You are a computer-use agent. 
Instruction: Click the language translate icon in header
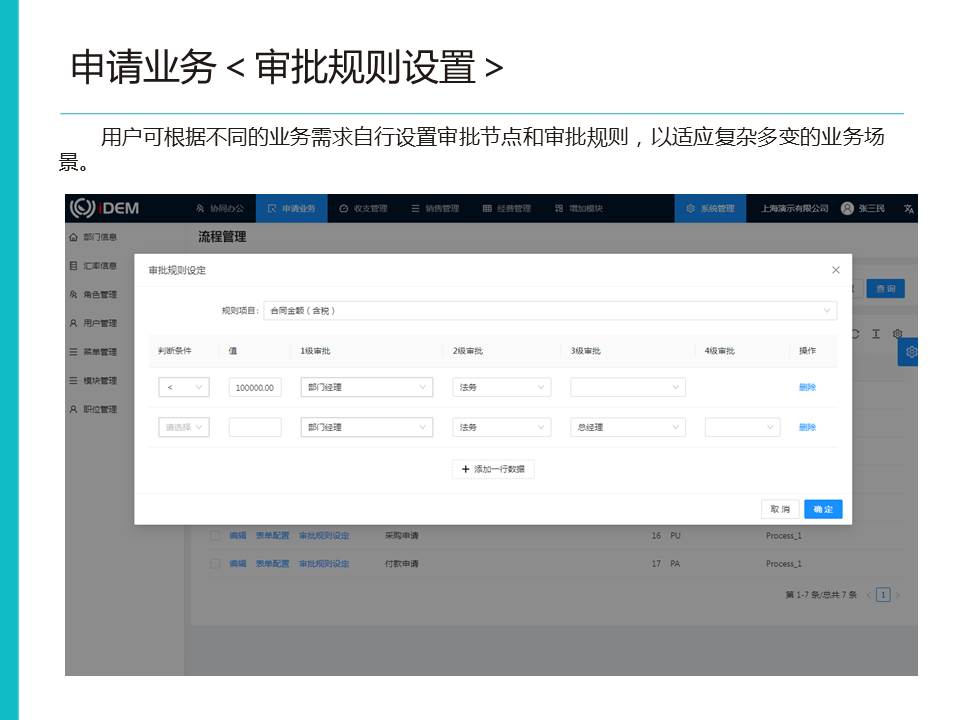908,209
